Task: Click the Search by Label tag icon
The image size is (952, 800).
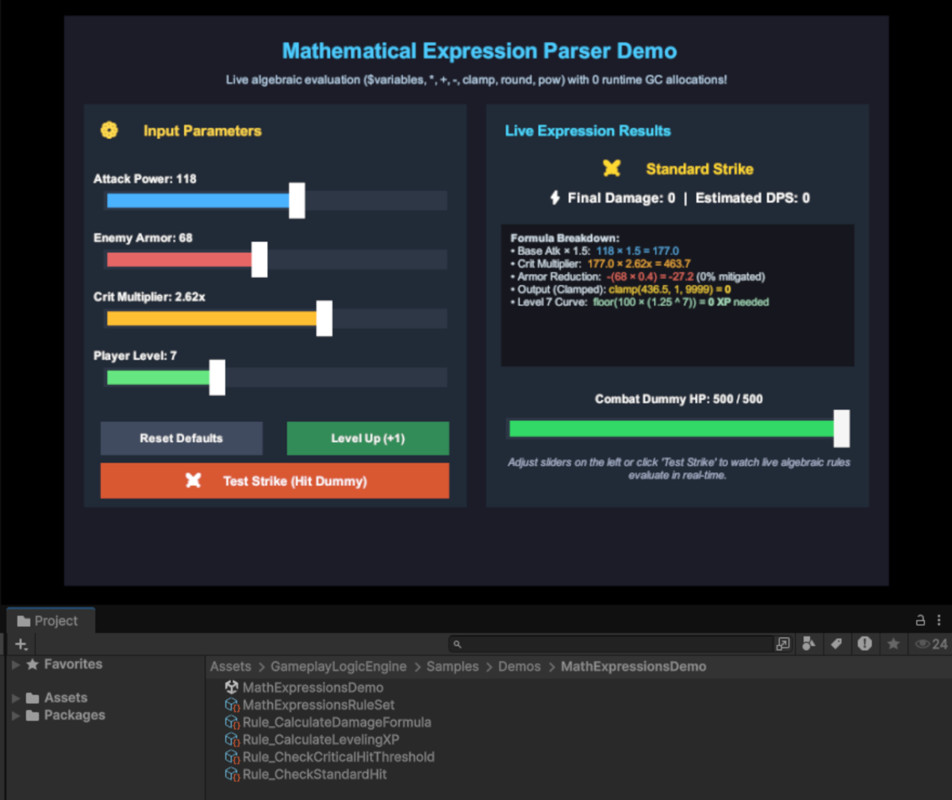Action: (x=837, y=643)
